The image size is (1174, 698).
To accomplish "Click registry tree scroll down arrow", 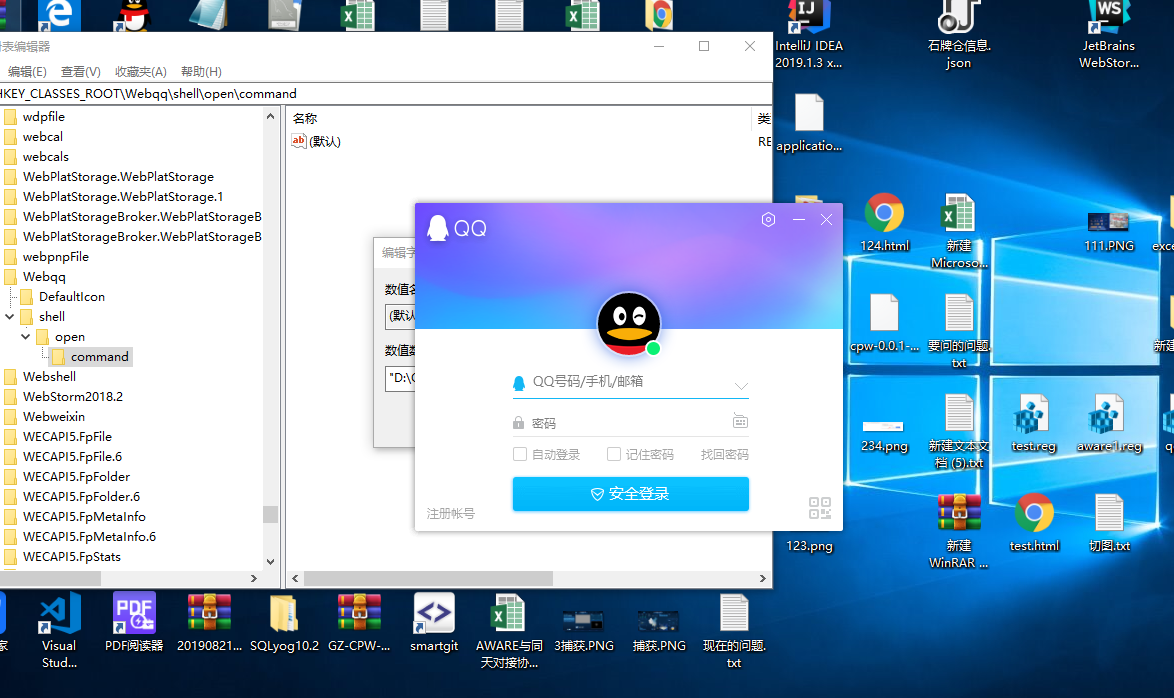I will (270, 562).
